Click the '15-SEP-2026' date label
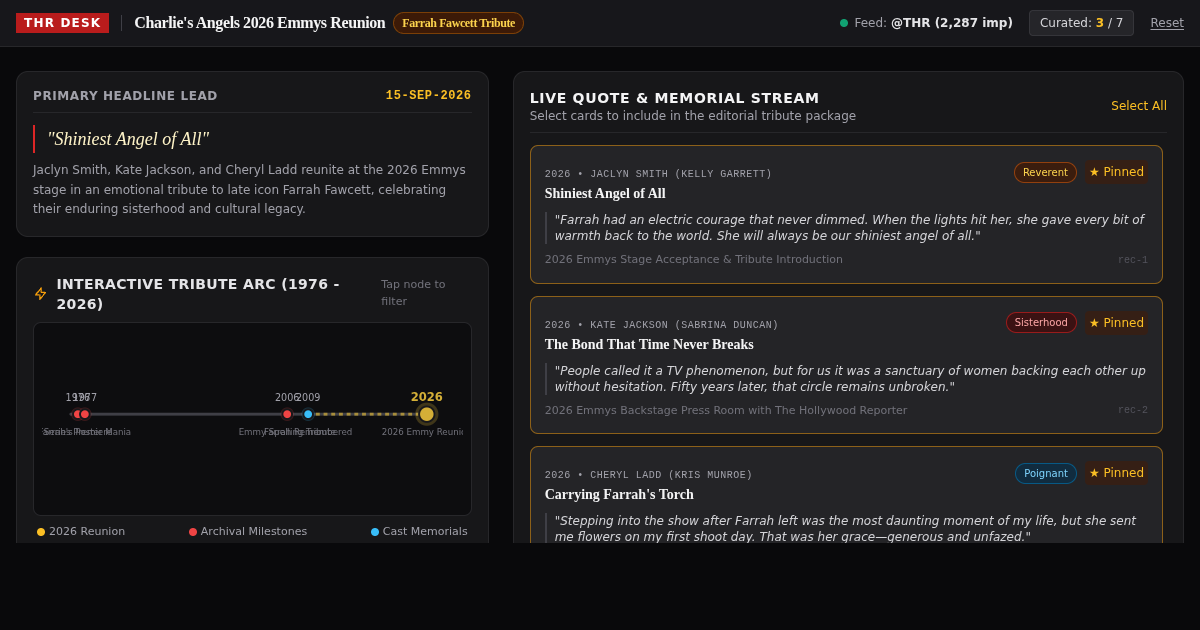The height and width of the screenshot is (630, 1200). point(428,96)
